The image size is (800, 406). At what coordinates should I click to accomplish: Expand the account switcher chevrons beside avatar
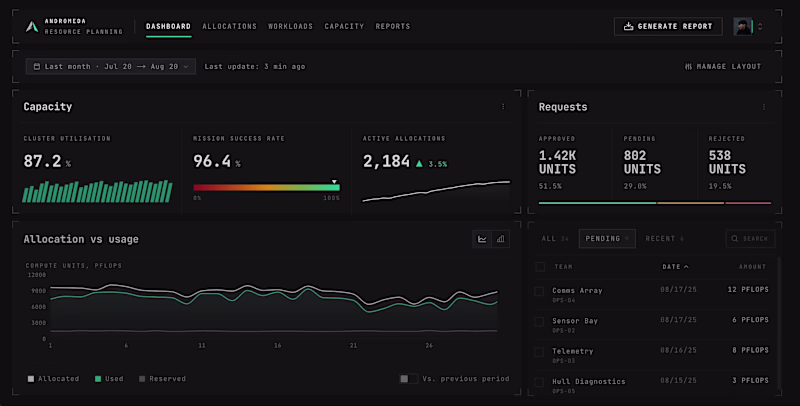tap(760, 27)
